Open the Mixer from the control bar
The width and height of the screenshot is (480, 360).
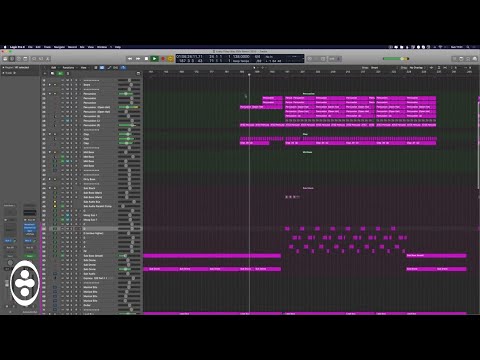[41, 59]
